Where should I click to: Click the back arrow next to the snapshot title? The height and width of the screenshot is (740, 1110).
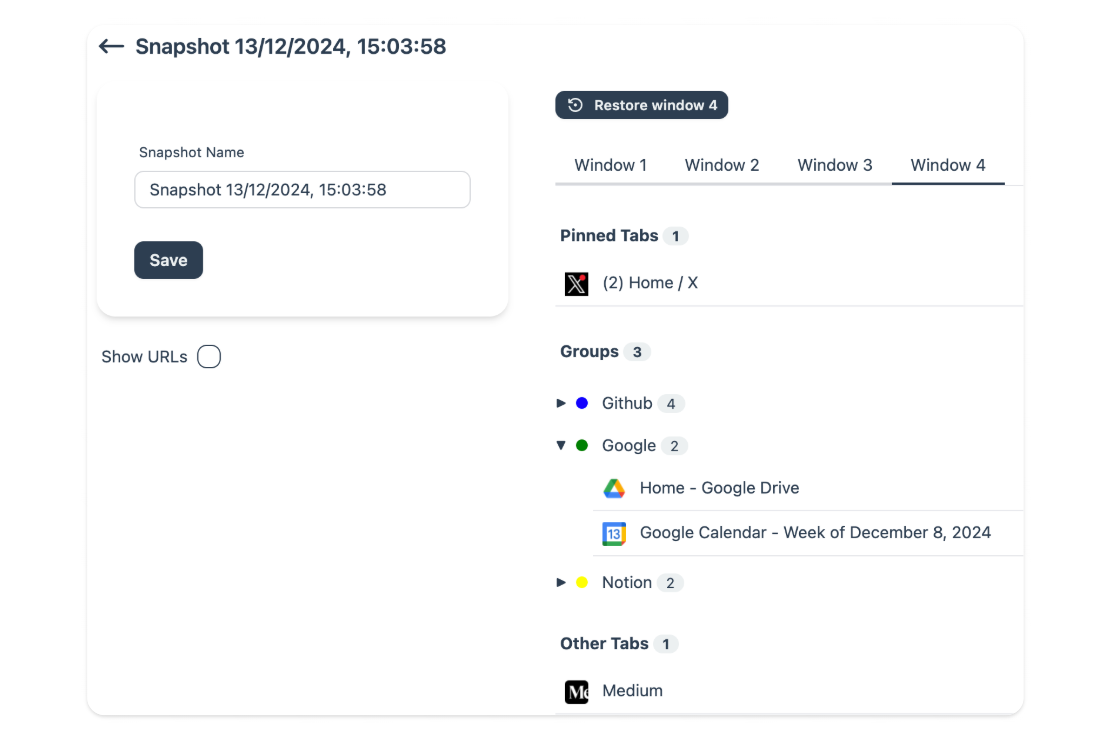[111, 46]
